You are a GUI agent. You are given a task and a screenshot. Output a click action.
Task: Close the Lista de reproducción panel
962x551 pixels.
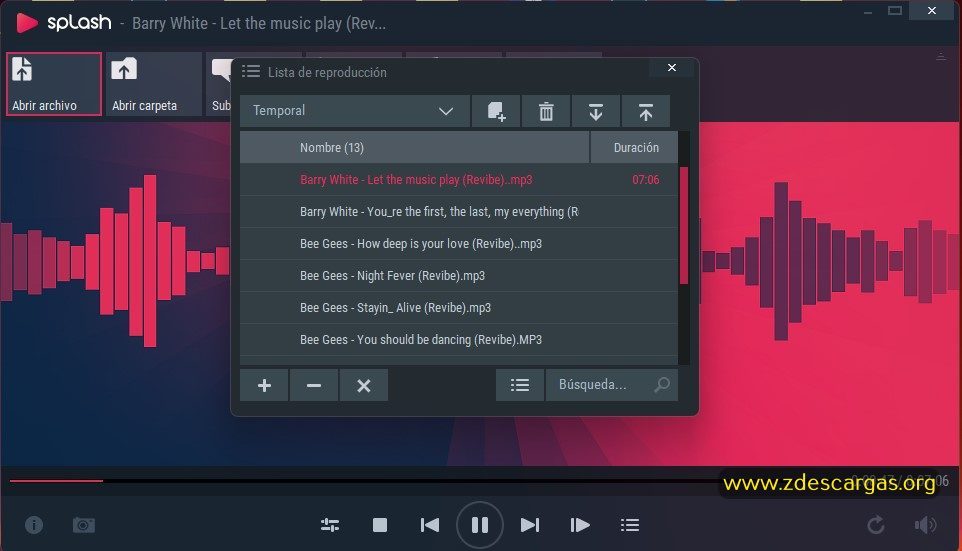coord(672,67)
